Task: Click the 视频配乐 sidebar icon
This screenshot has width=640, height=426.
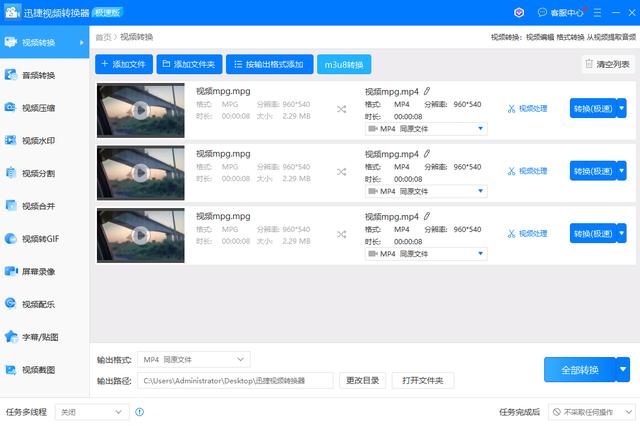Action: tap(11, 304)
